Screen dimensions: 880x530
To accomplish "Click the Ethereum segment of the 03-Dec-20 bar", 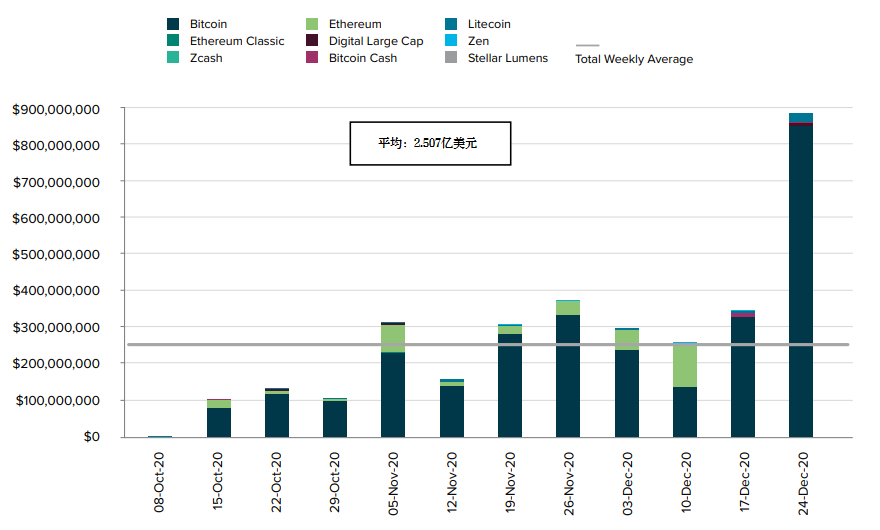I will (x=627, y=340).
